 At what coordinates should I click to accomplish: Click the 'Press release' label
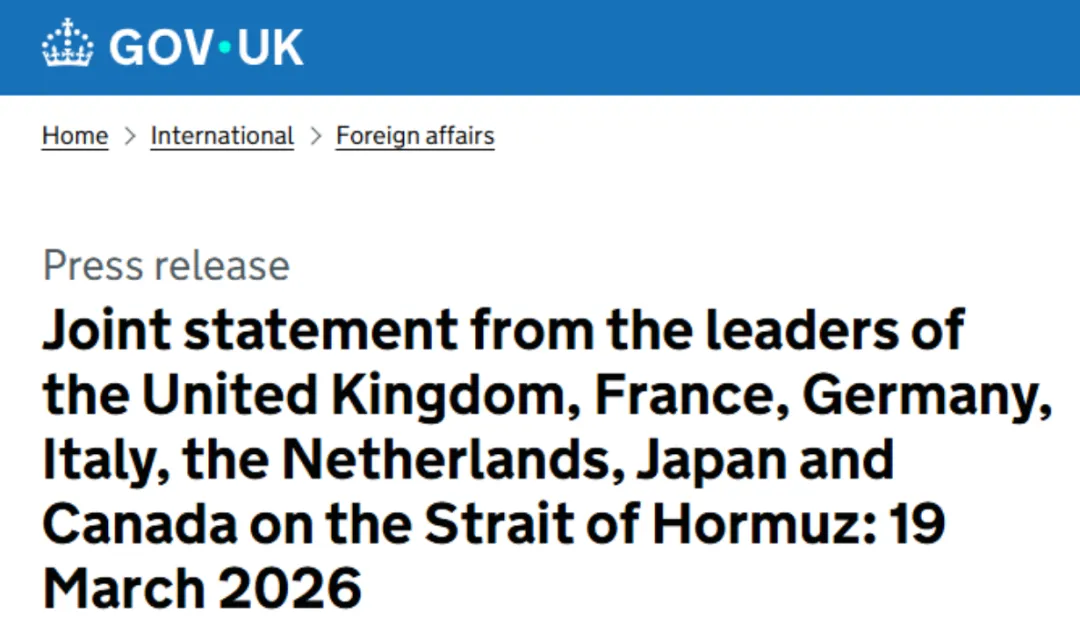(166, 266)
